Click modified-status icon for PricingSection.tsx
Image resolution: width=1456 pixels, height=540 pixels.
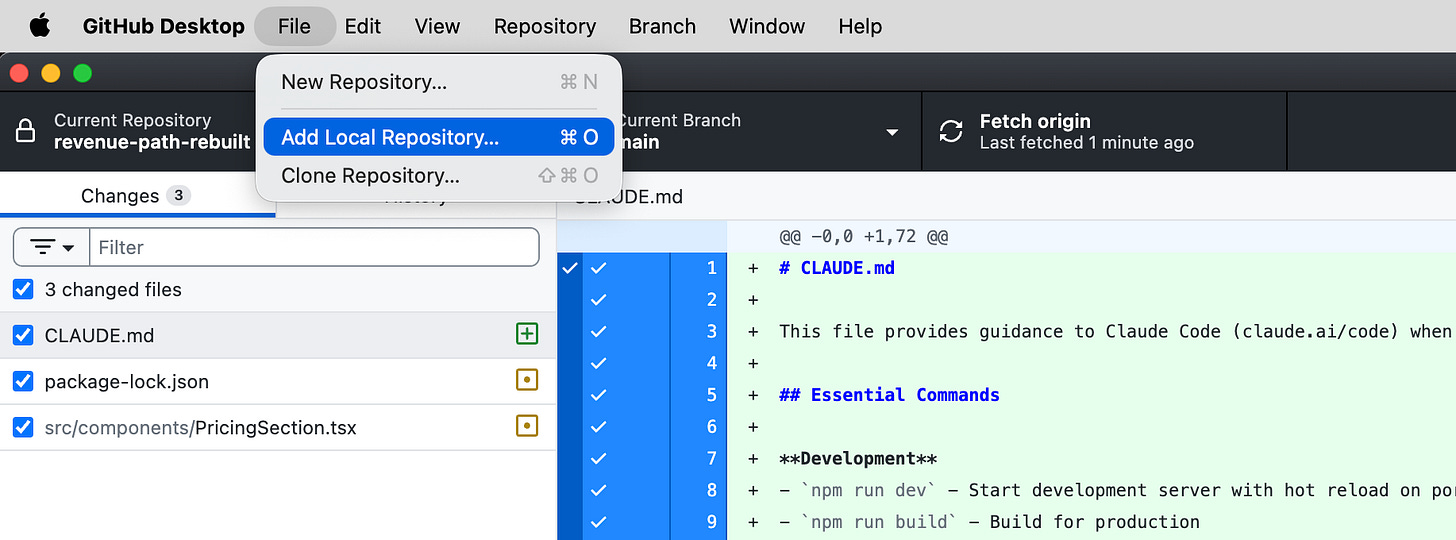(527, 426)
